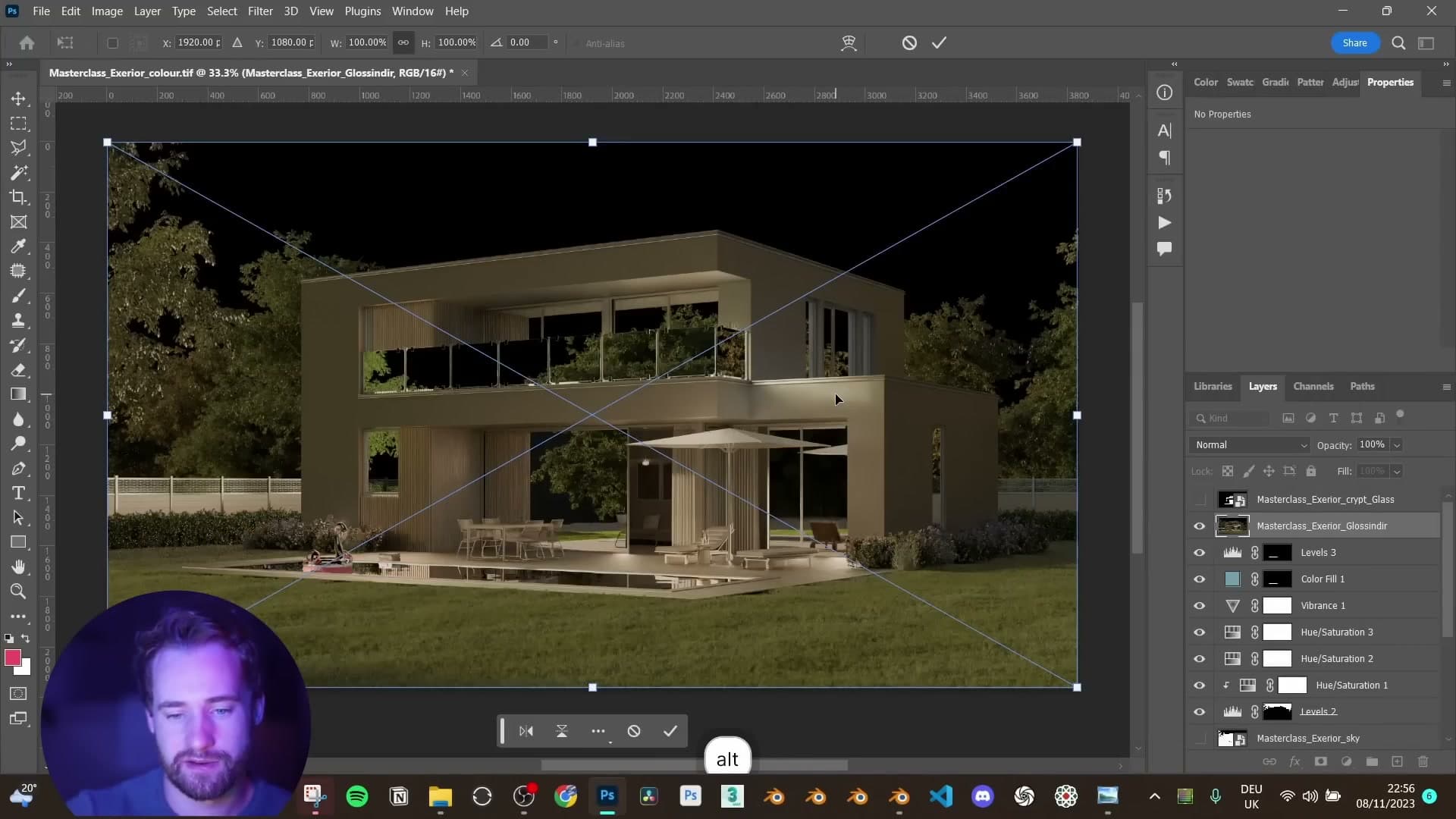Expand the Edit Toolbar extra tools

(19, 617)
